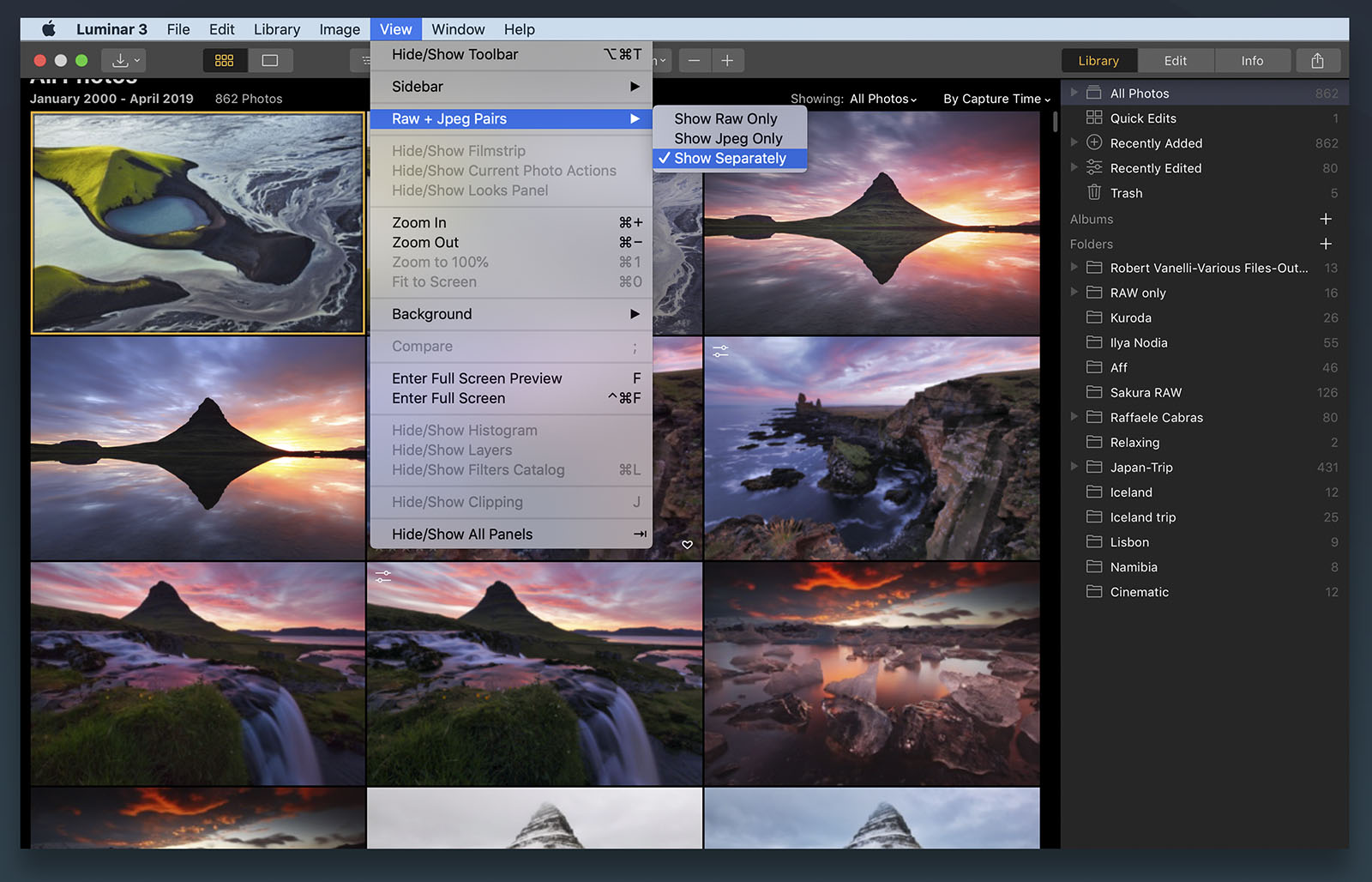Expand the Recently Added arrow
1372x882 pixels.
(1074, 142)
